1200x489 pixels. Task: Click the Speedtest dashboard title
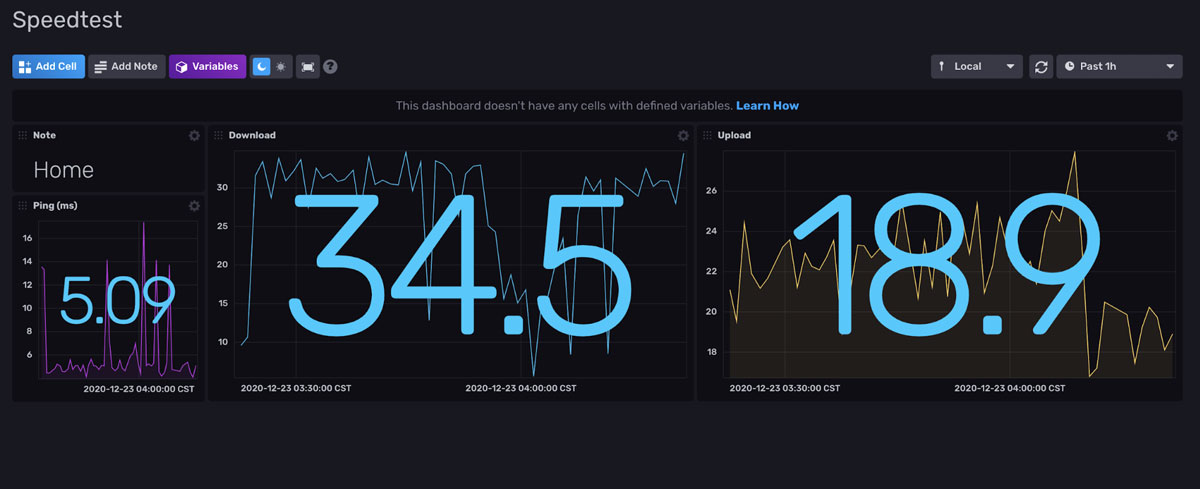(67, 19)
